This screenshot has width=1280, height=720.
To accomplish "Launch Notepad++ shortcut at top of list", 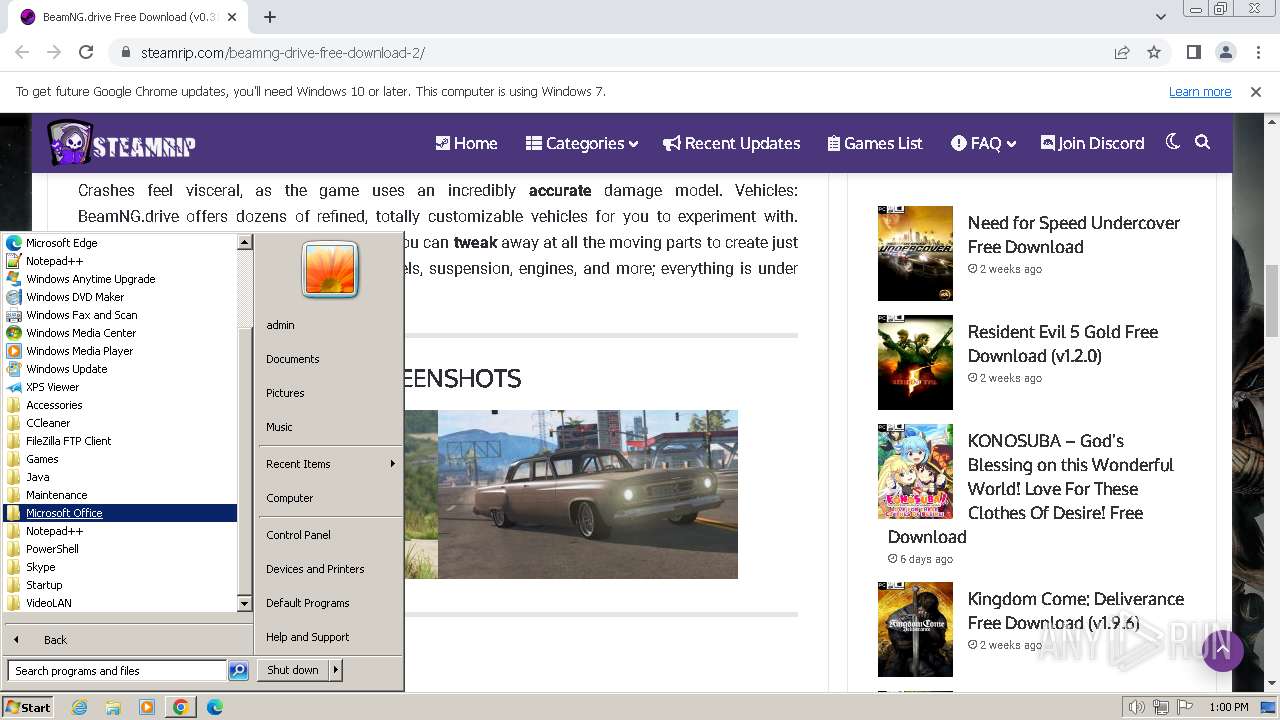I will 120,261.
